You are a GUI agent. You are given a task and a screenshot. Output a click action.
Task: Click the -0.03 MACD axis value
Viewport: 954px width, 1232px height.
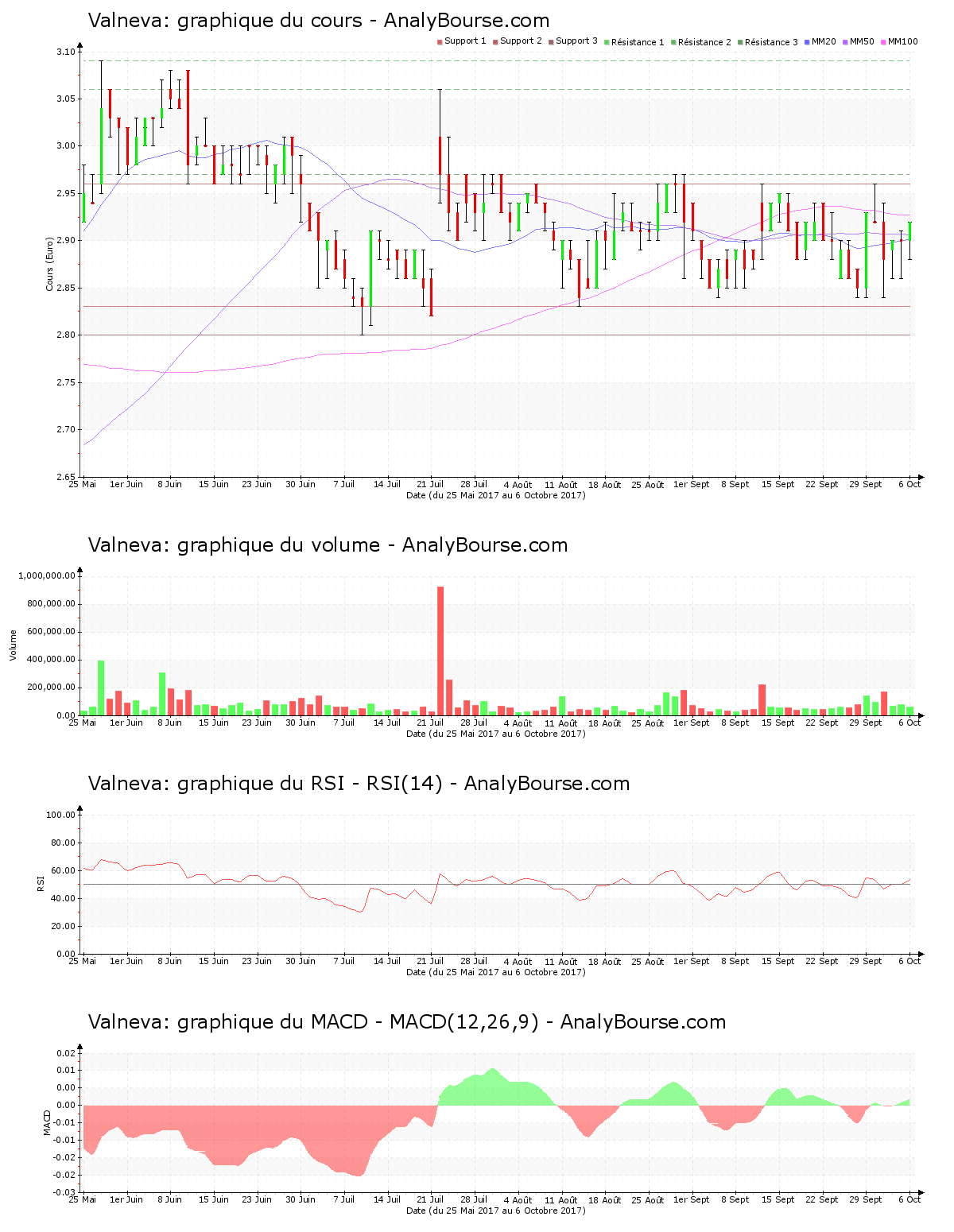click(65, 1192)
